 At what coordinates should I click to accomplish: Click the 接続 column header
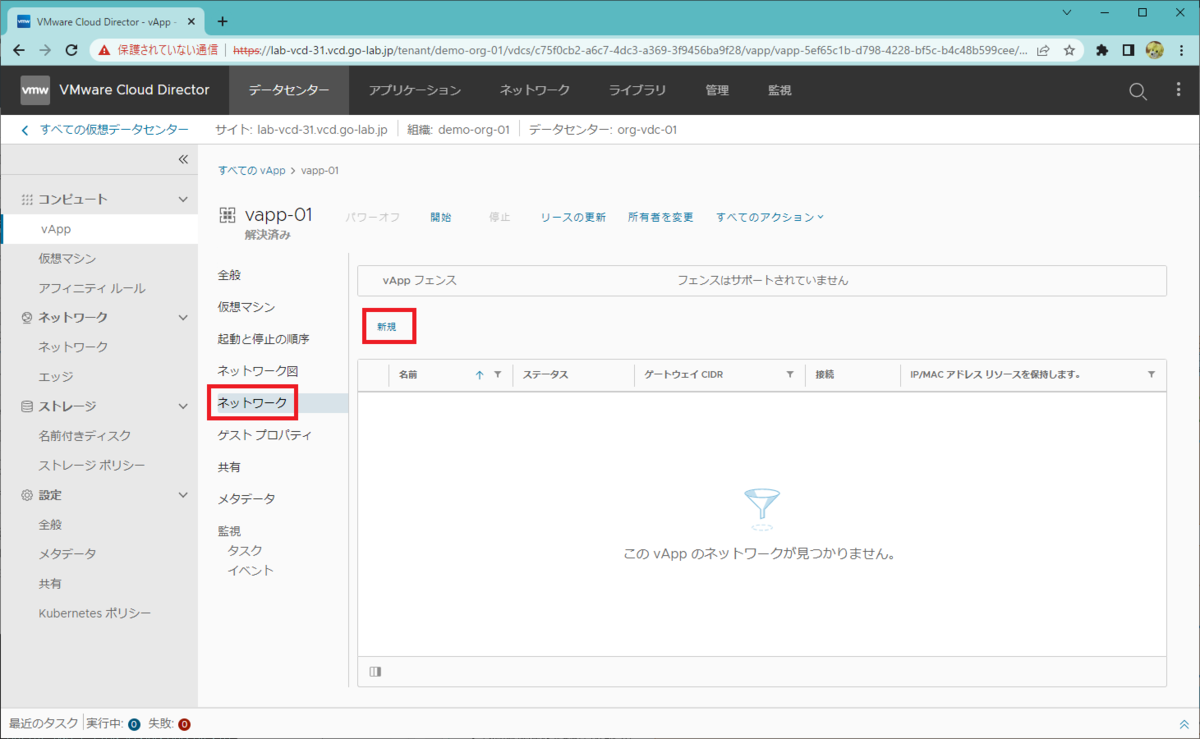click(825, 374)
